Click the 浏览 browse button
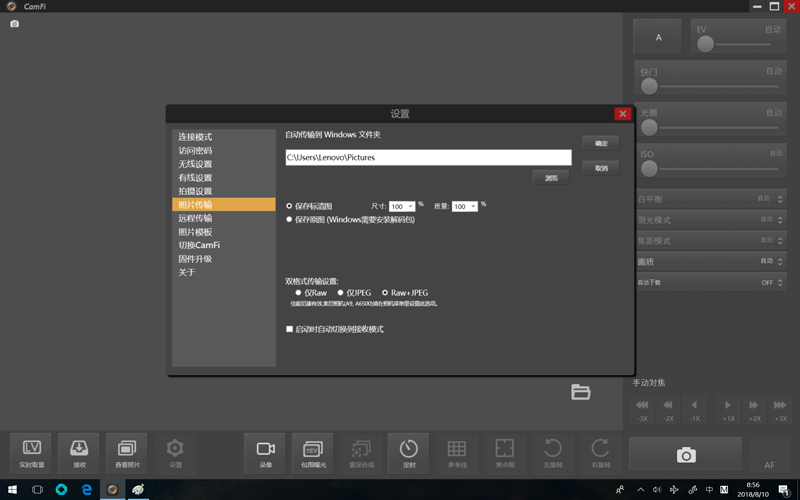This screenshot has height=500, width=800. click(551, 178)
